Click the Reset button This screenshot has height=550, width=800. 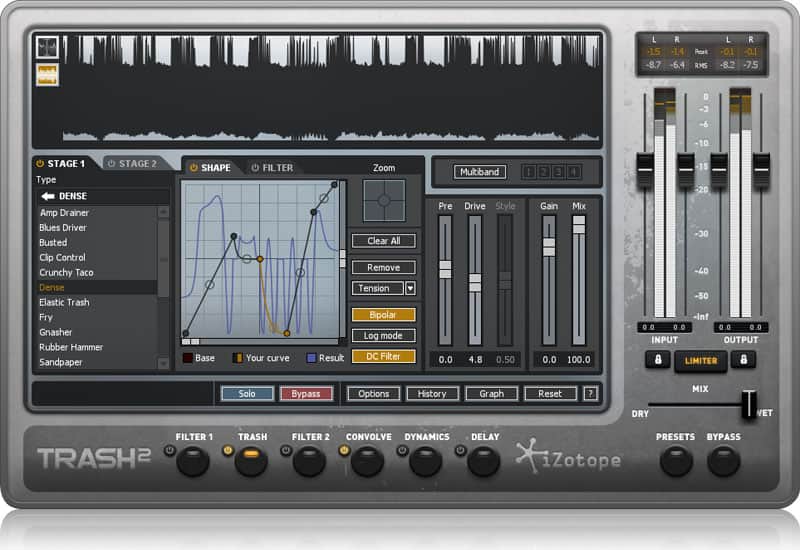pyautogui.click(x=550, y=393)
